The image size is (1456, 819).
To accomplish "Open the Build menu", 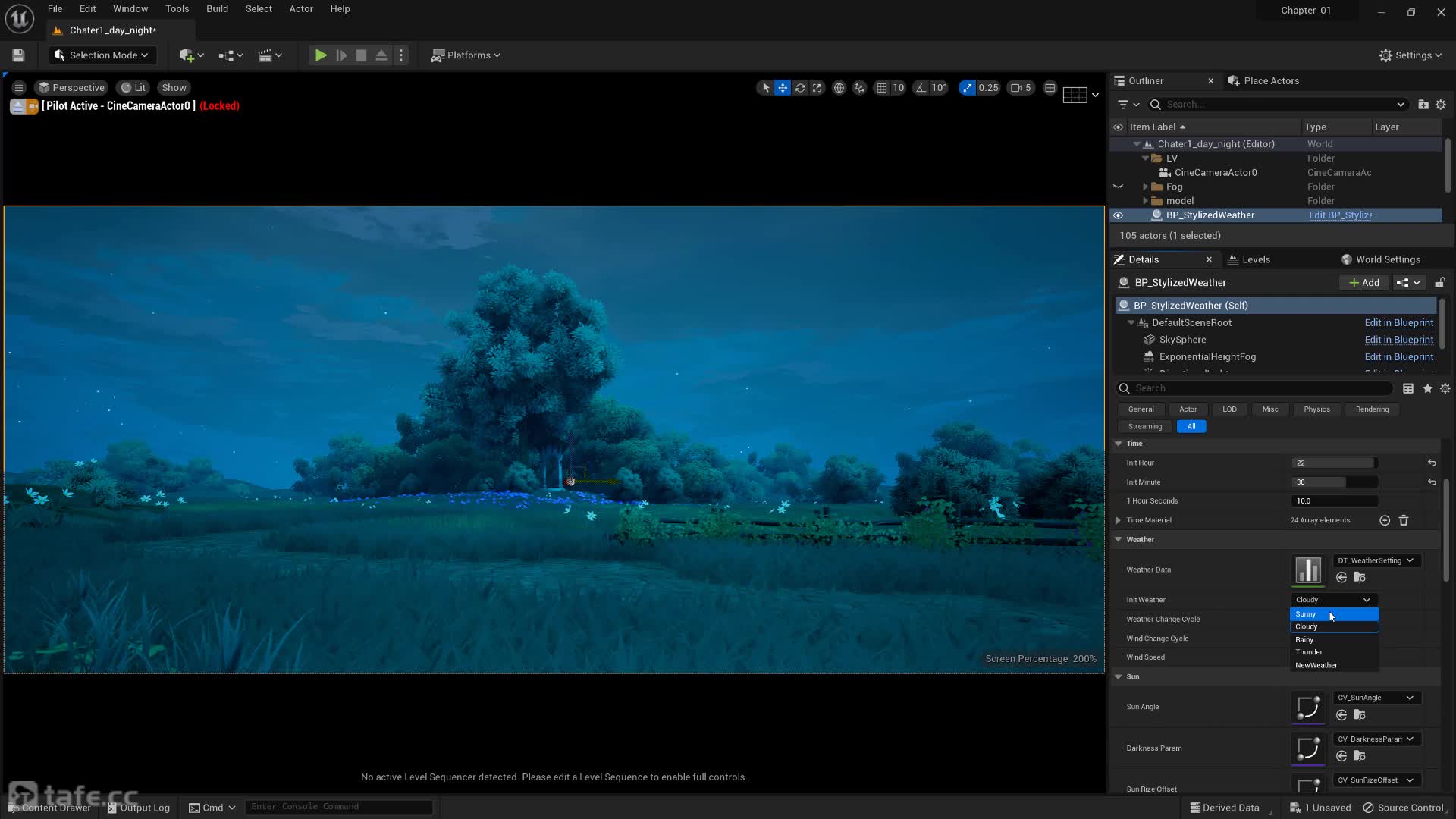I will pyautogui.click(x=217, y=9).
